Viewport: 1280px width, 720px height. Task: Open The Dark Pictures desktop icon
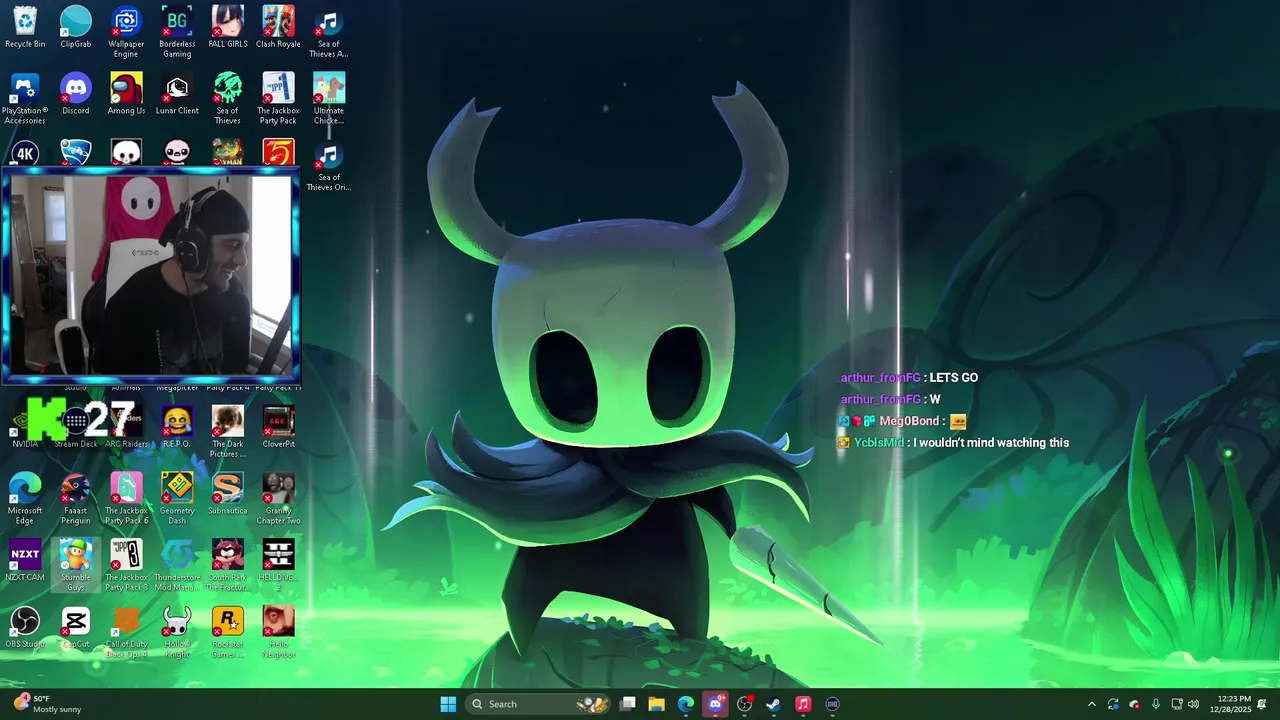[228, 432]
